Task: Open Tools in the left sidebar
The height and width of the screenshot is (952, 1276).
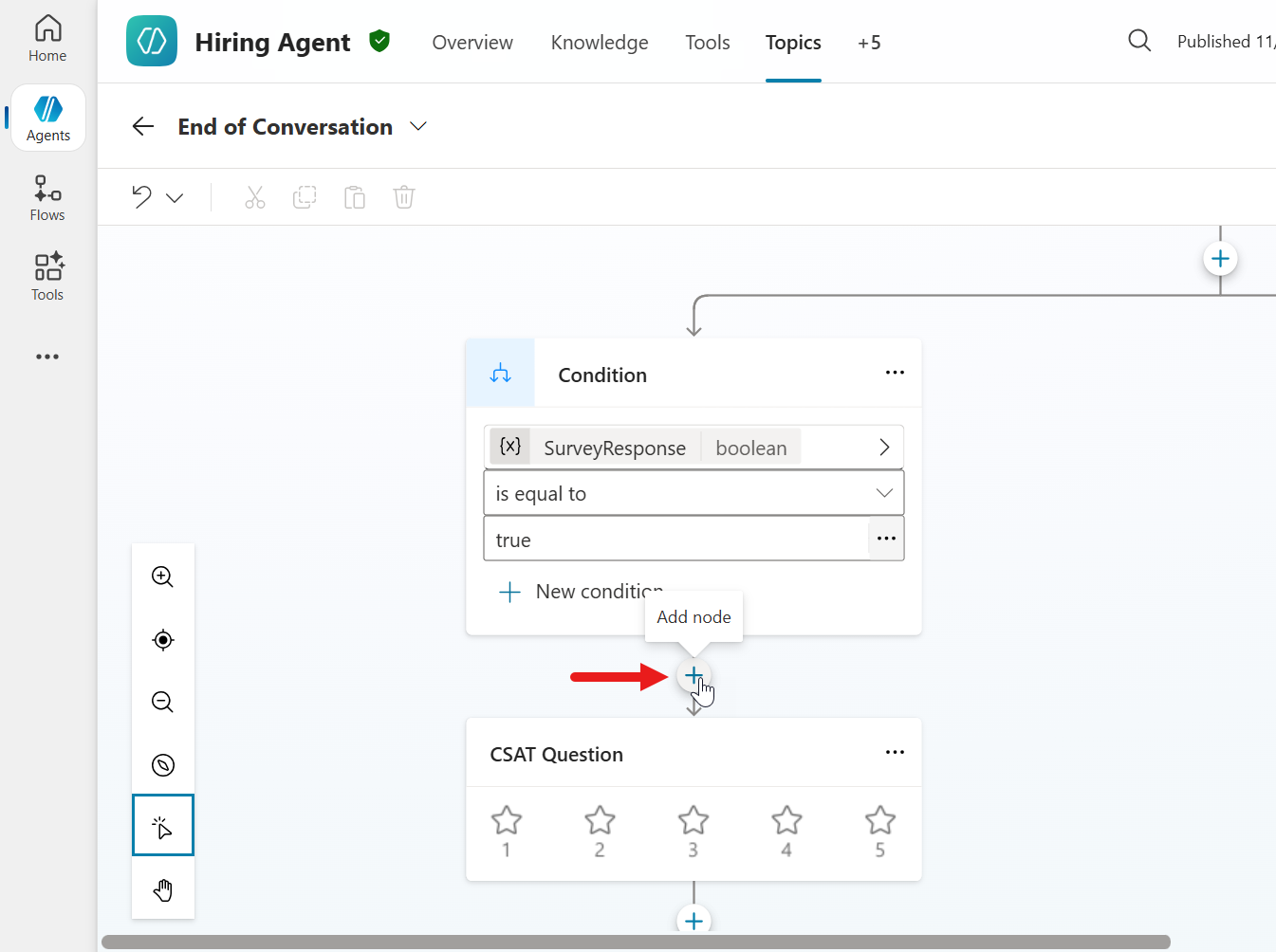Action: click(x=47, y=277)
